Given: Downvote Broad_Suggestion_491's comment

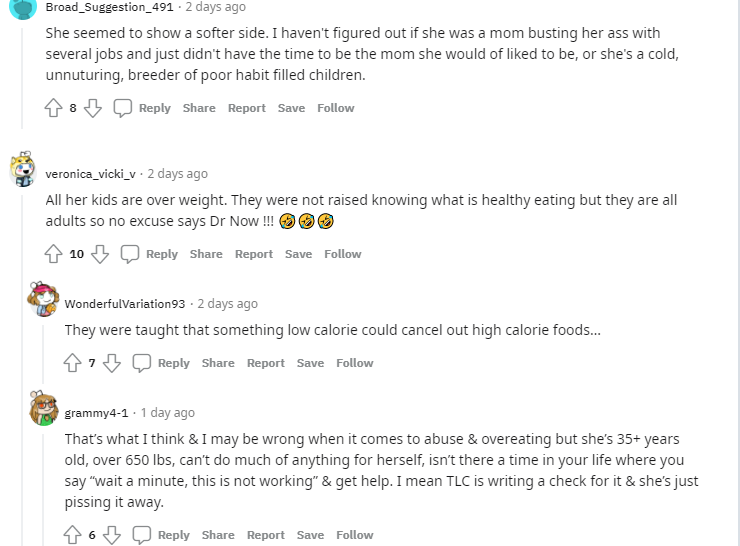Looking at the screenshot, I should point(93,108).
